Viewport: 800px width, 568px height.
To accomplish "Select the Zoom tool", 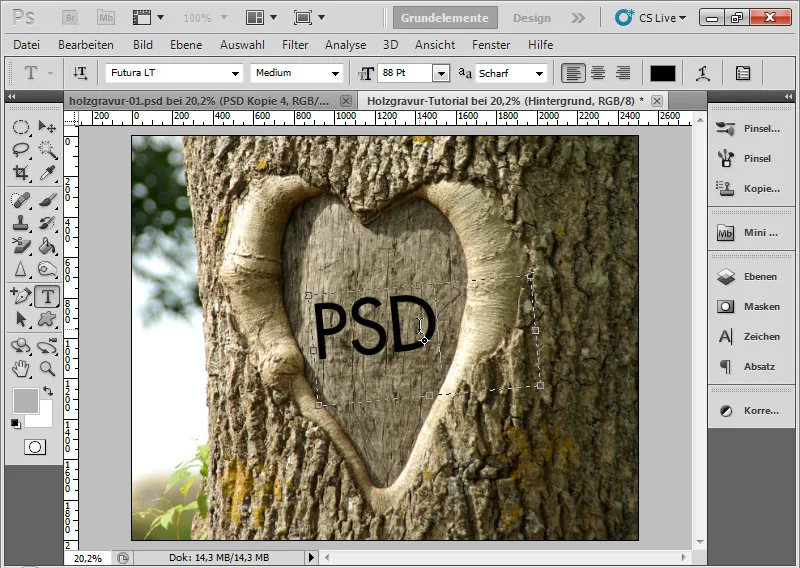I will 47,369.
